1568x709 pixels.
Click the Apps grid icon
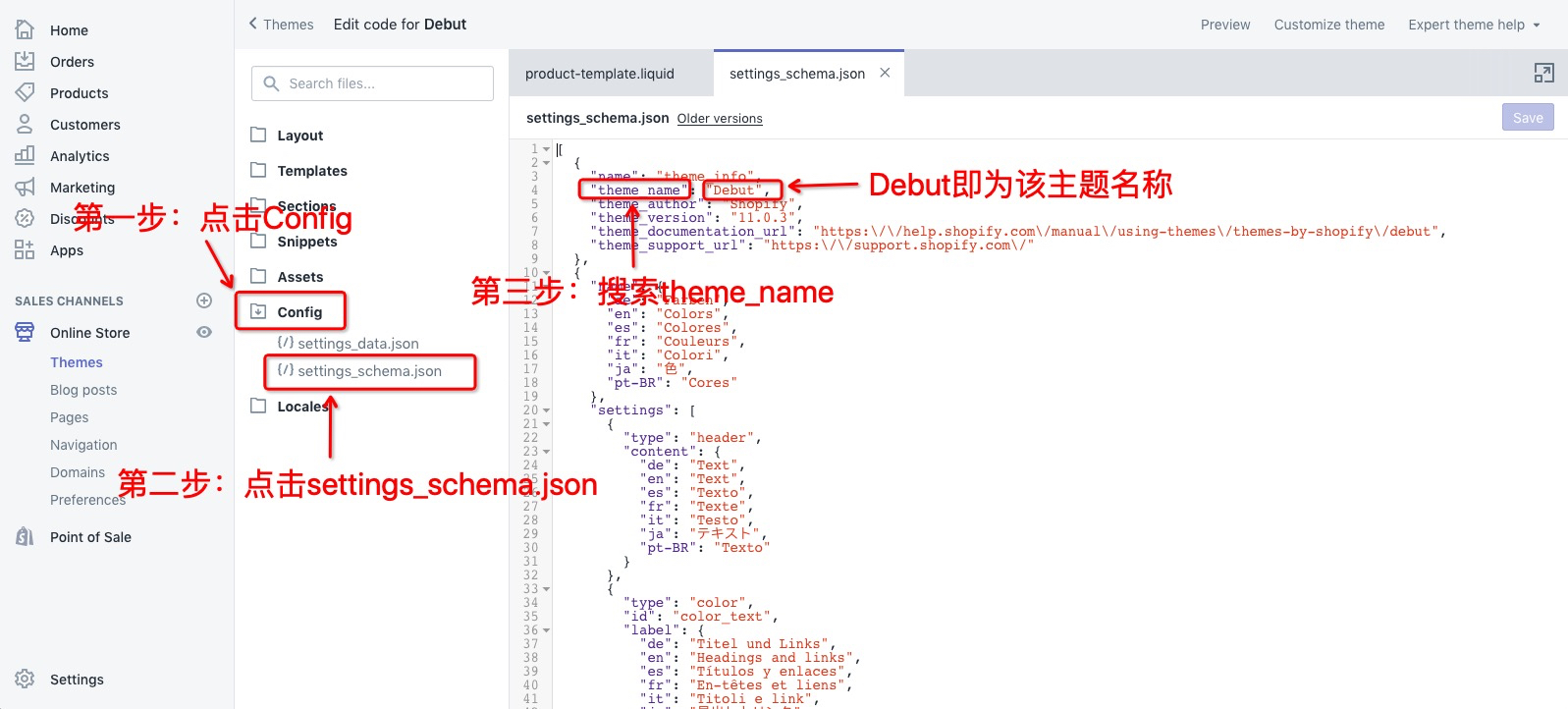25,249
